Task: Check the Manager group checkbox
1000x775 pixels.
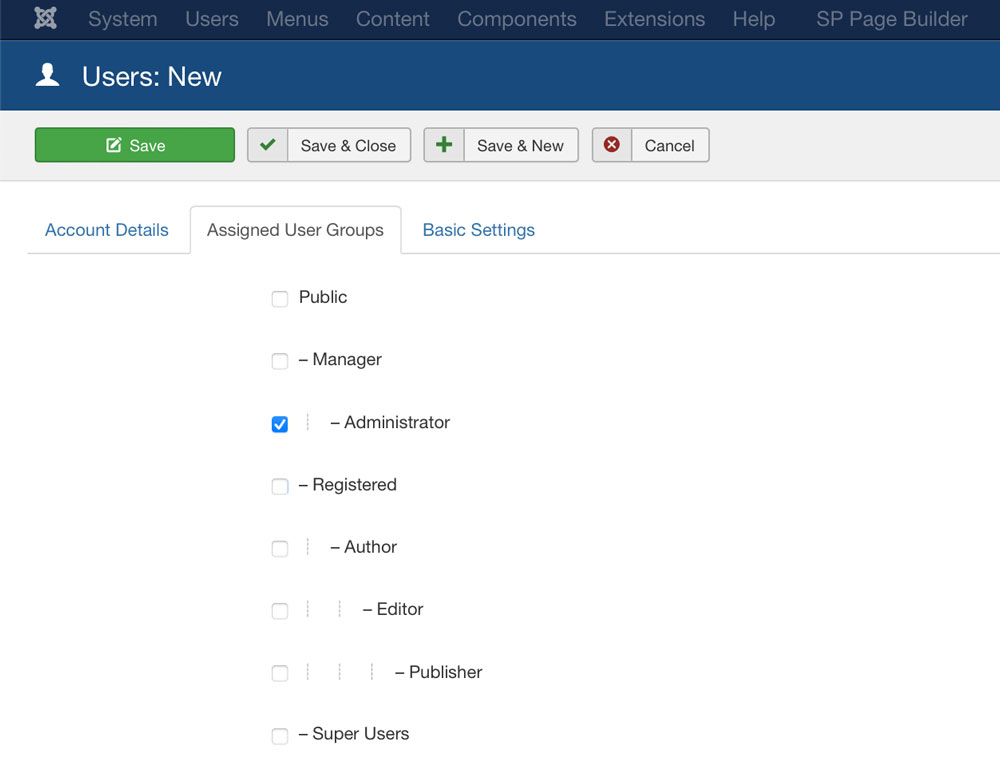Action: (280, 361)
